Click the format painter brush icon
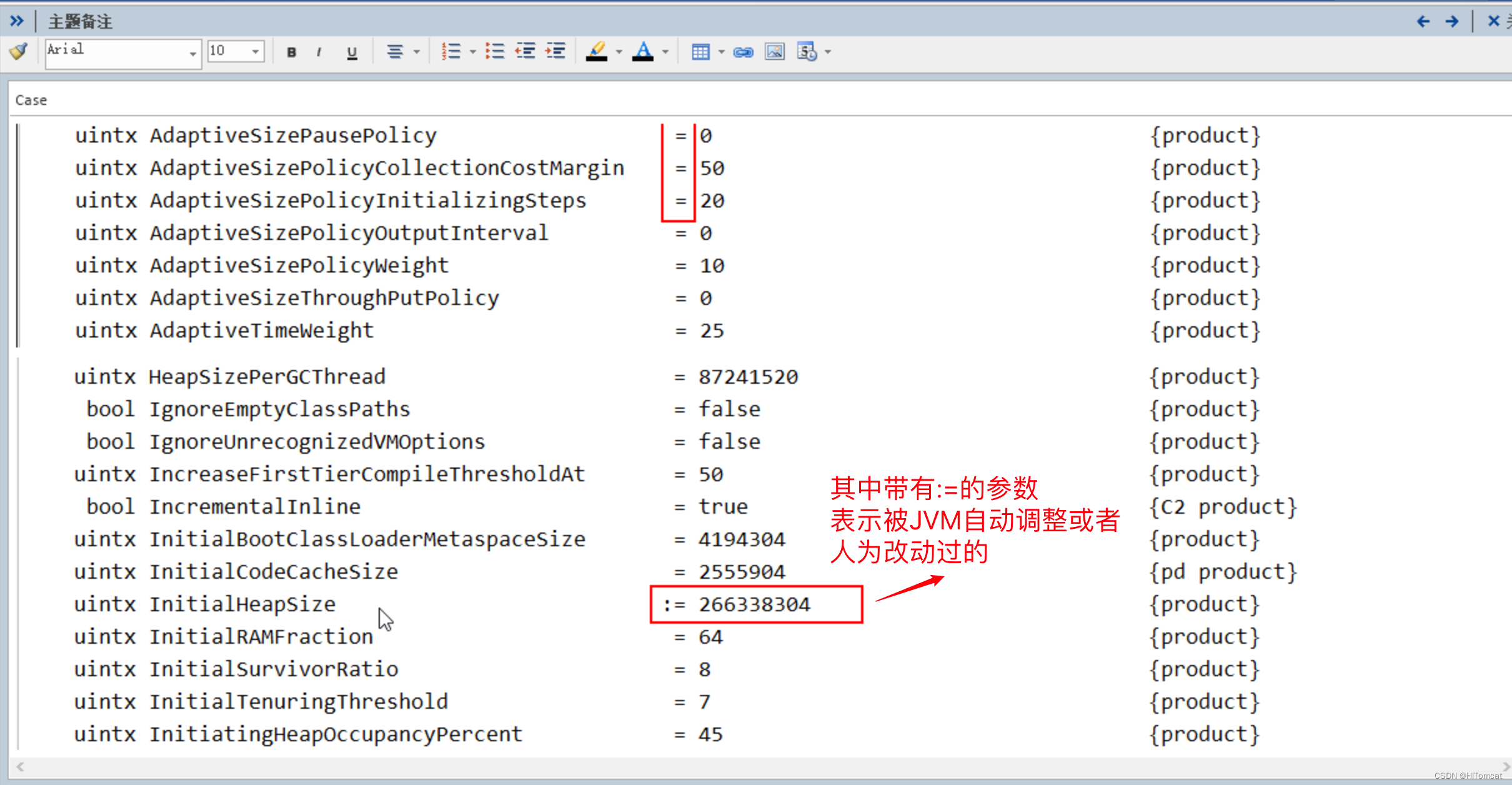1512x785 pixels. [19, 51]
